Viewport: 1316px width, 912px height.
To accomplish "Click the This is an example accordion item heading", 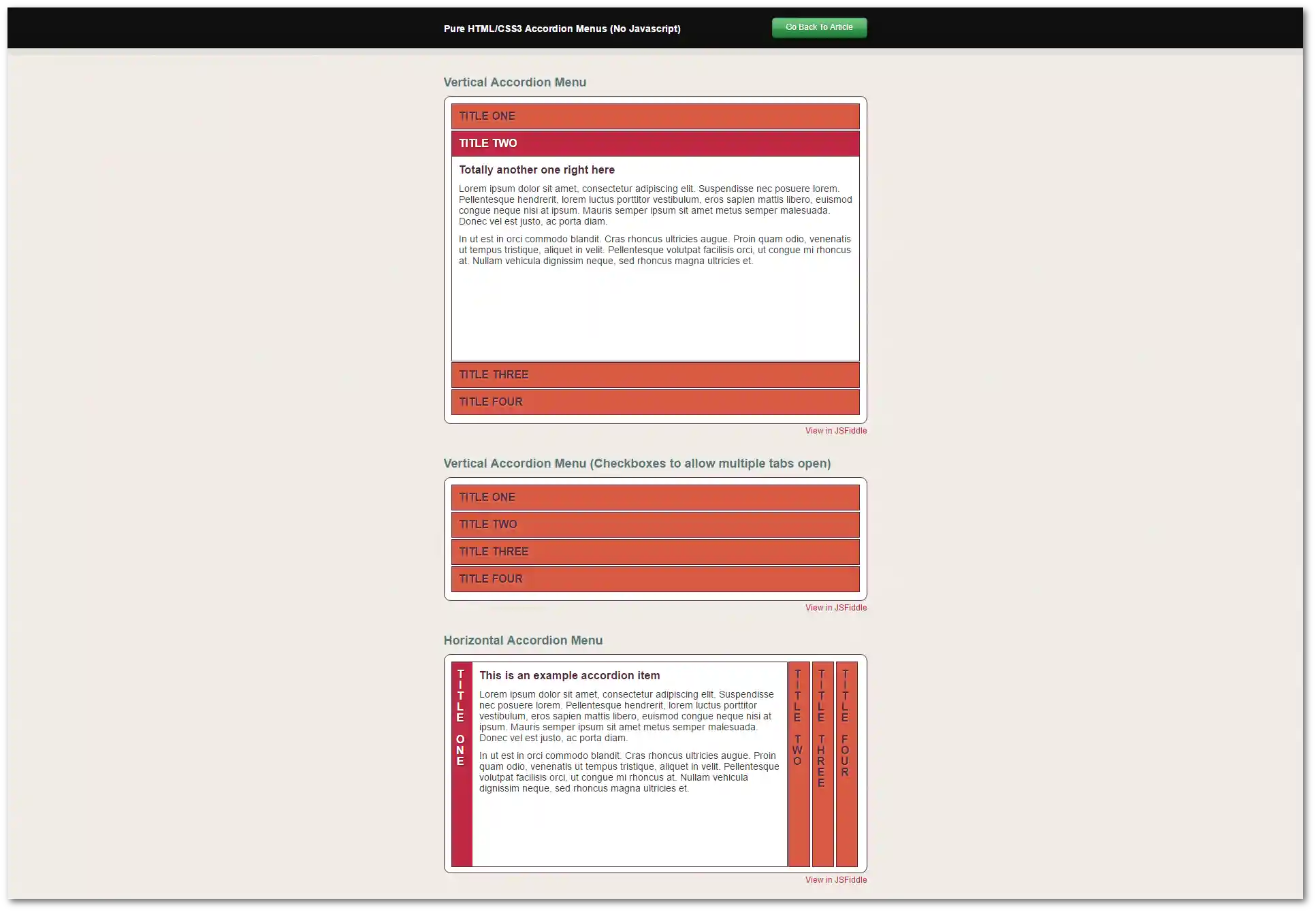I will (569, 676).
